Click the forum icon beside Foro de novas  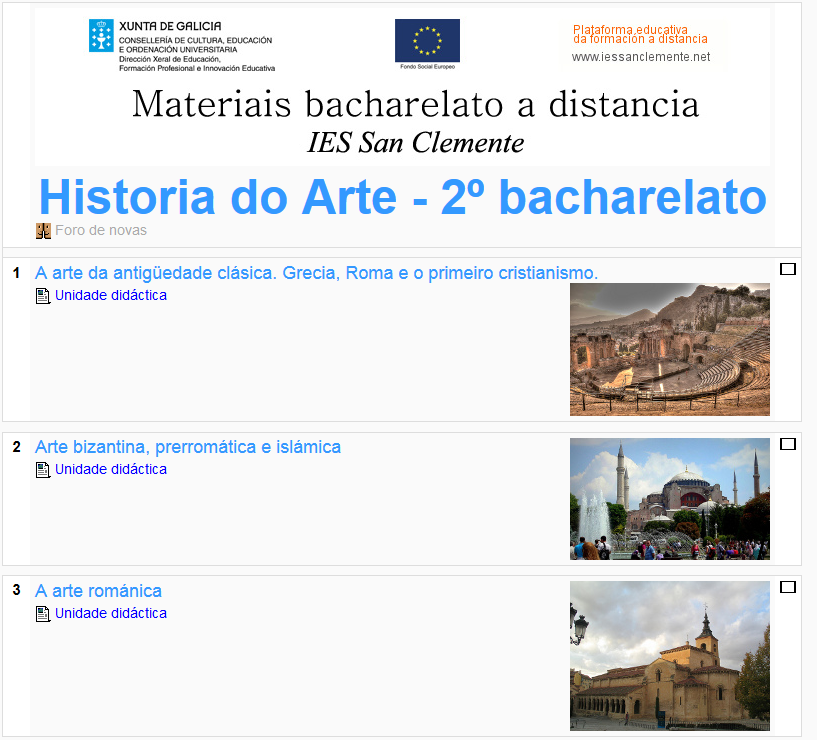(x=43, y=230)
